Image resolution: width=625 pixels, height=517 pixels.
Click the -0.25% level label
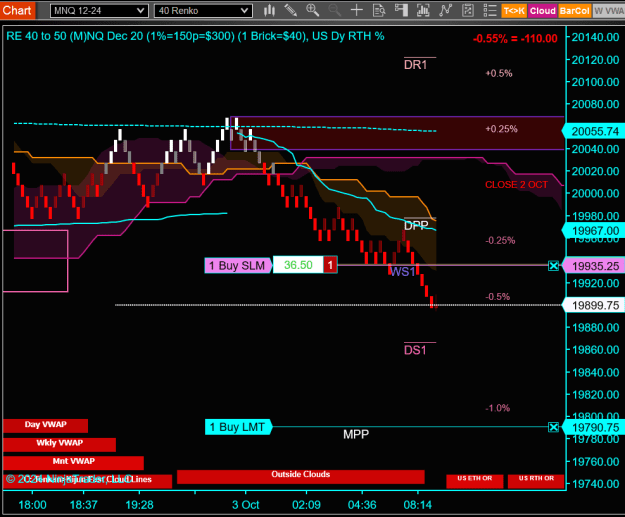pyautogui.click(x=500, y=241)
